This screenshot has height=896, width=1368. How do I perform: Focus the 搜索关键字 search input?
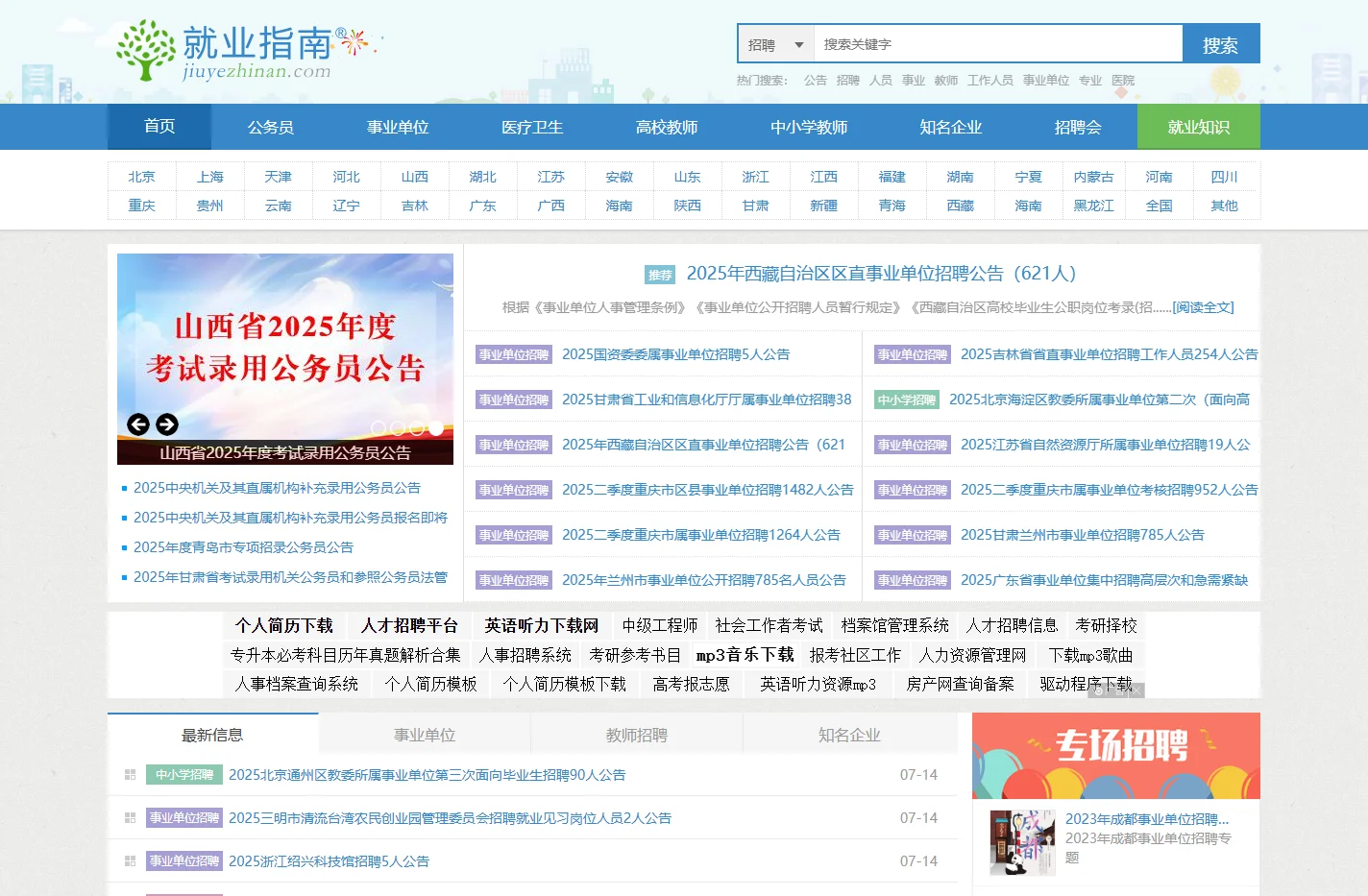click(x=998, y=44)
